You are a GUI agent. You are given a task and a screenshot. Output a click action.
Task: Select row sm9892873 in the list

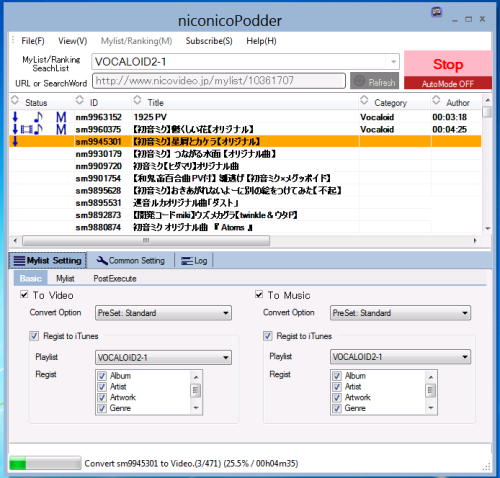click(245, 215)
